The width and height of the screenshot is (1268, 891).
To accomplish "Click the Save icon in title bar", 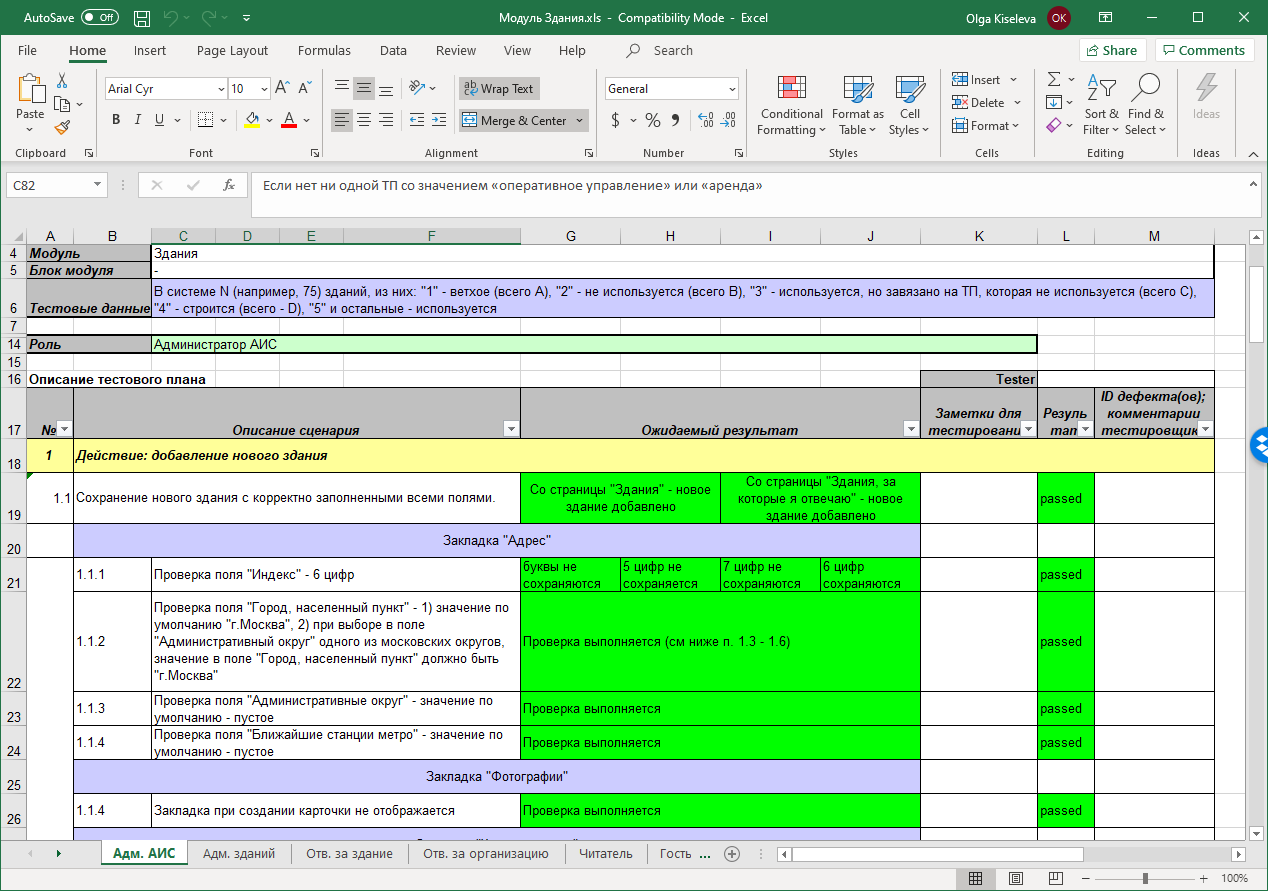I will [142, 18].
